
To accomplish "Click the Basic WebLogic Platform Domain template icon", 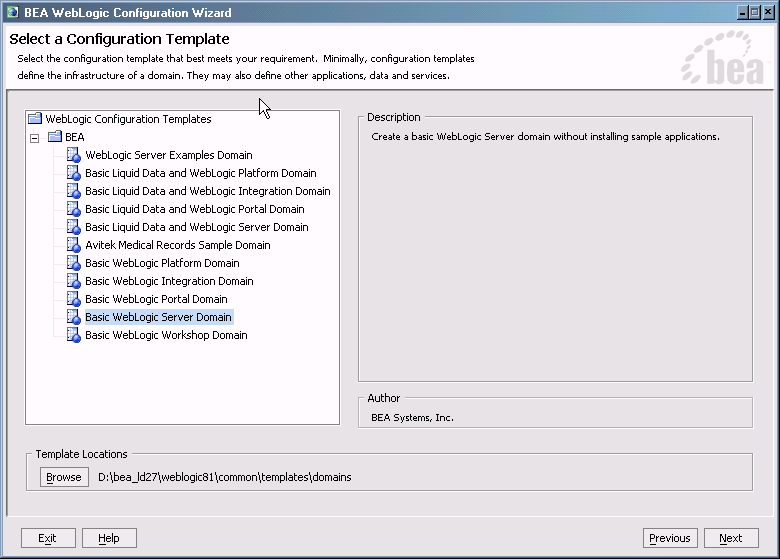I will point(74,263).
